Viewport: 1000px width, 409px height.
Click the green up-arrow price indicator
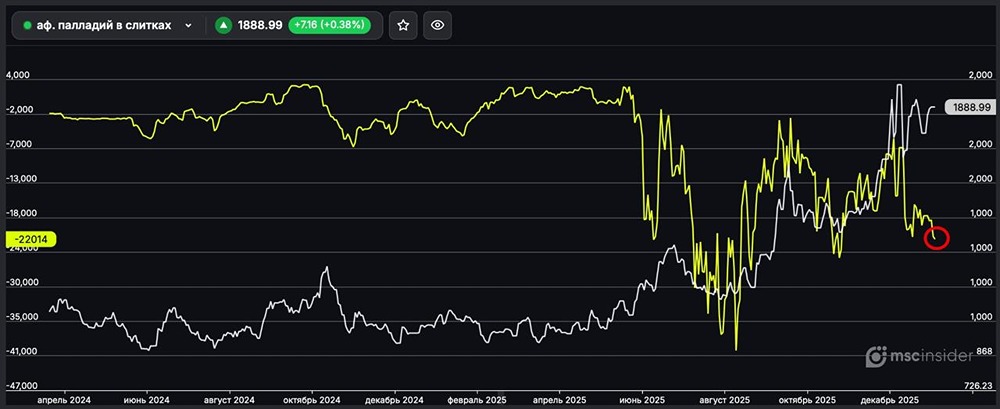pyautogui.click(x=223, y=26)
